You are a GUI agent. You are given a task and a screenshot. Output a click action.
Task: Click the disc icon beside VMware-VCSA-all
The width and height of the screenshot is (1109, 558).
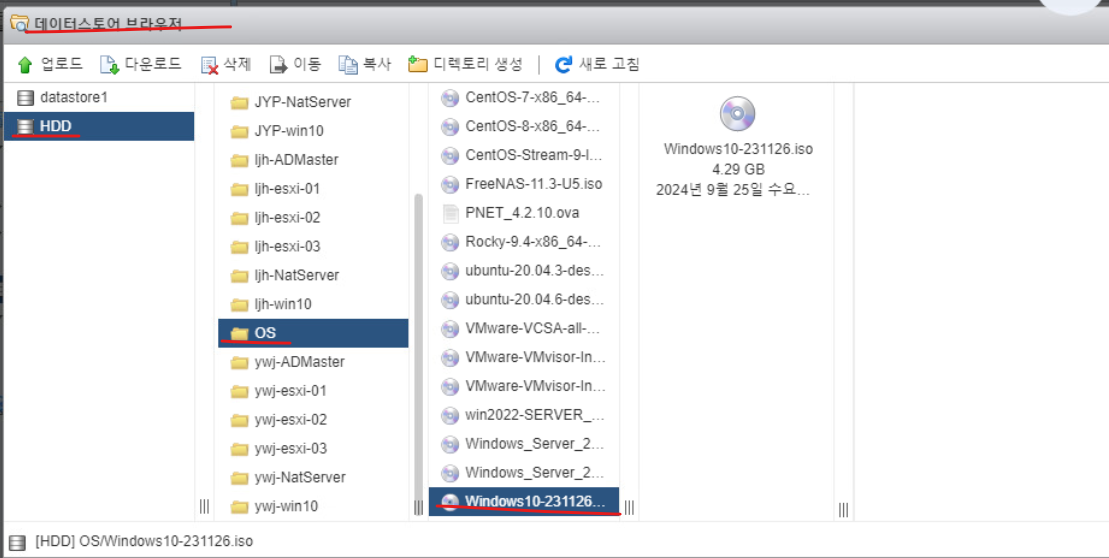click(450, 329)
